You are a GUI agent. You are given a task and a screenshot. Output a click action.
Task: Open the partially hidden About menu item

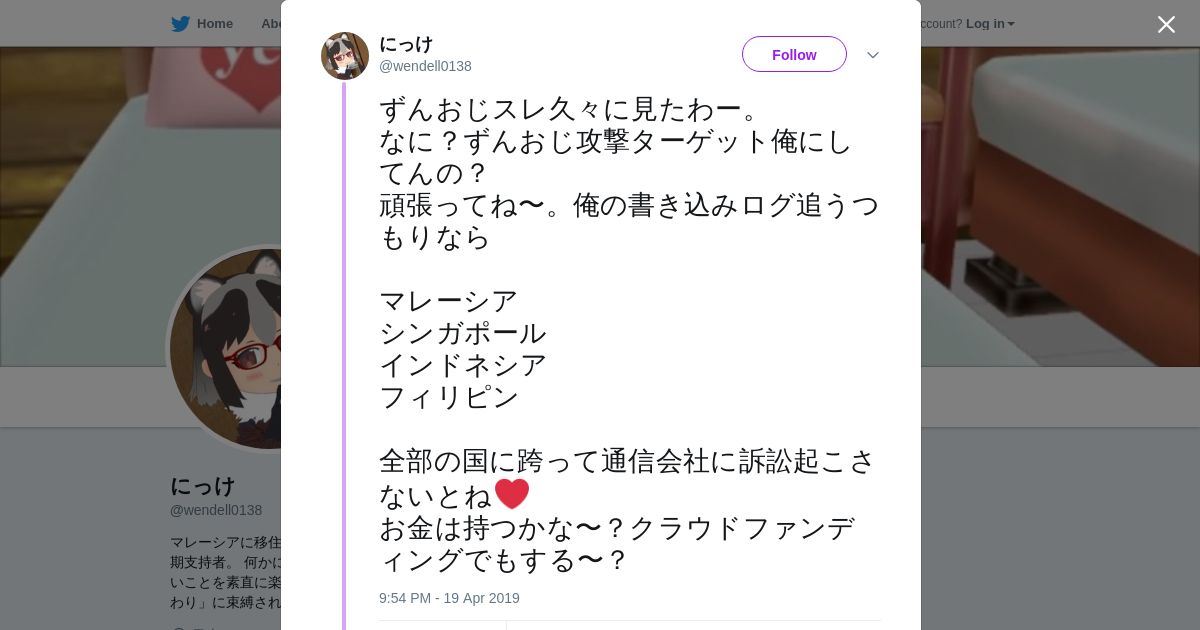click(271, 24)
